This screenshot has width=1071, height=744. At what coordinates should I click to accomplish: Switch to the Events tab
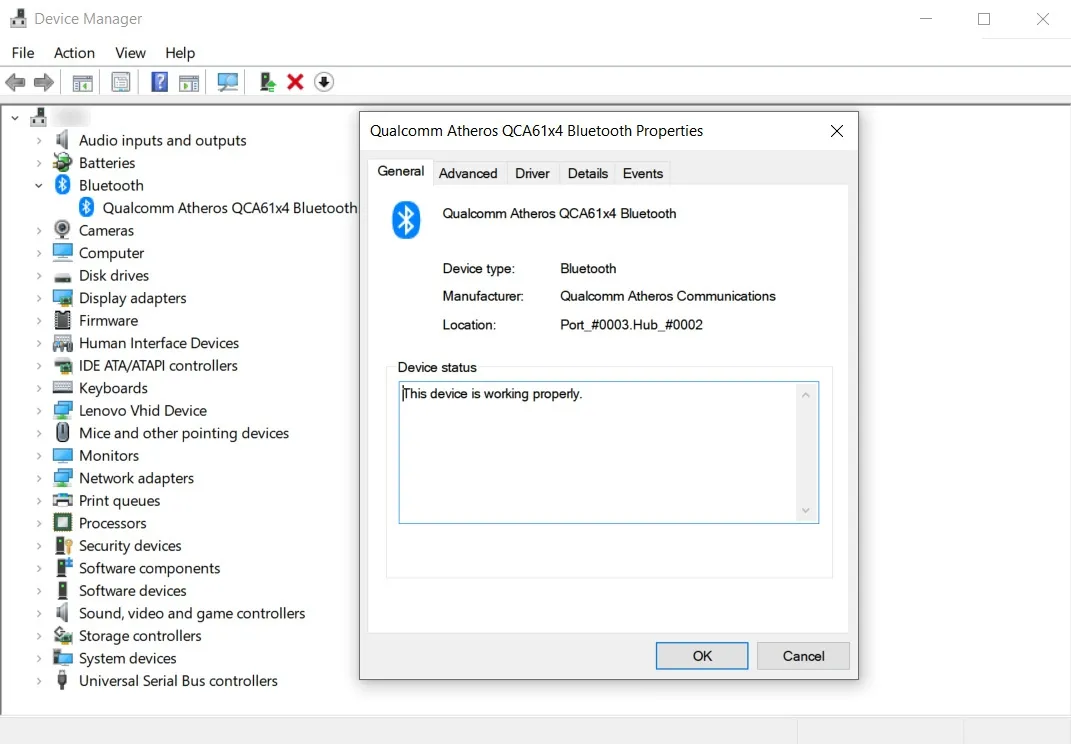click(x=642, y=173)
